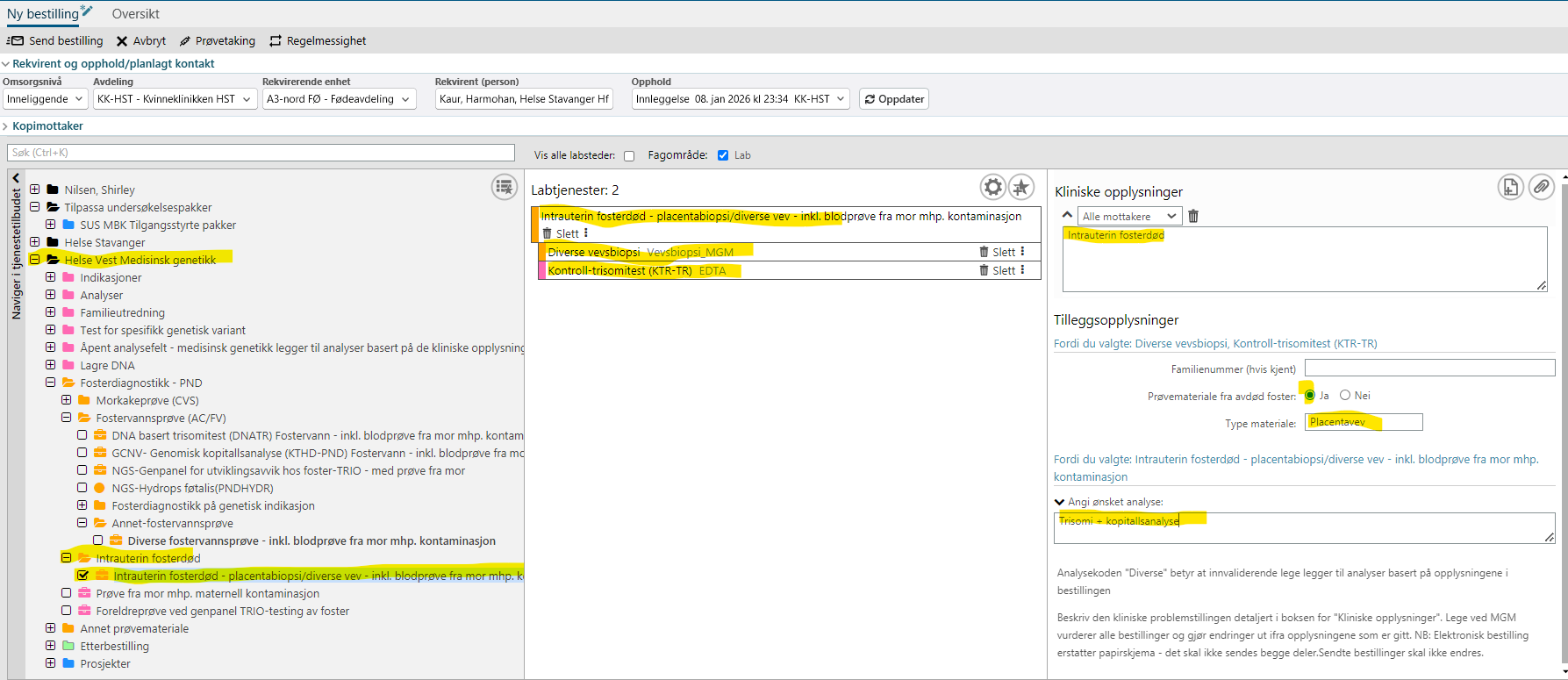This screenshot has width=1568, height=680.
Task: Click Send bestilling button
Action: (55, 41)
